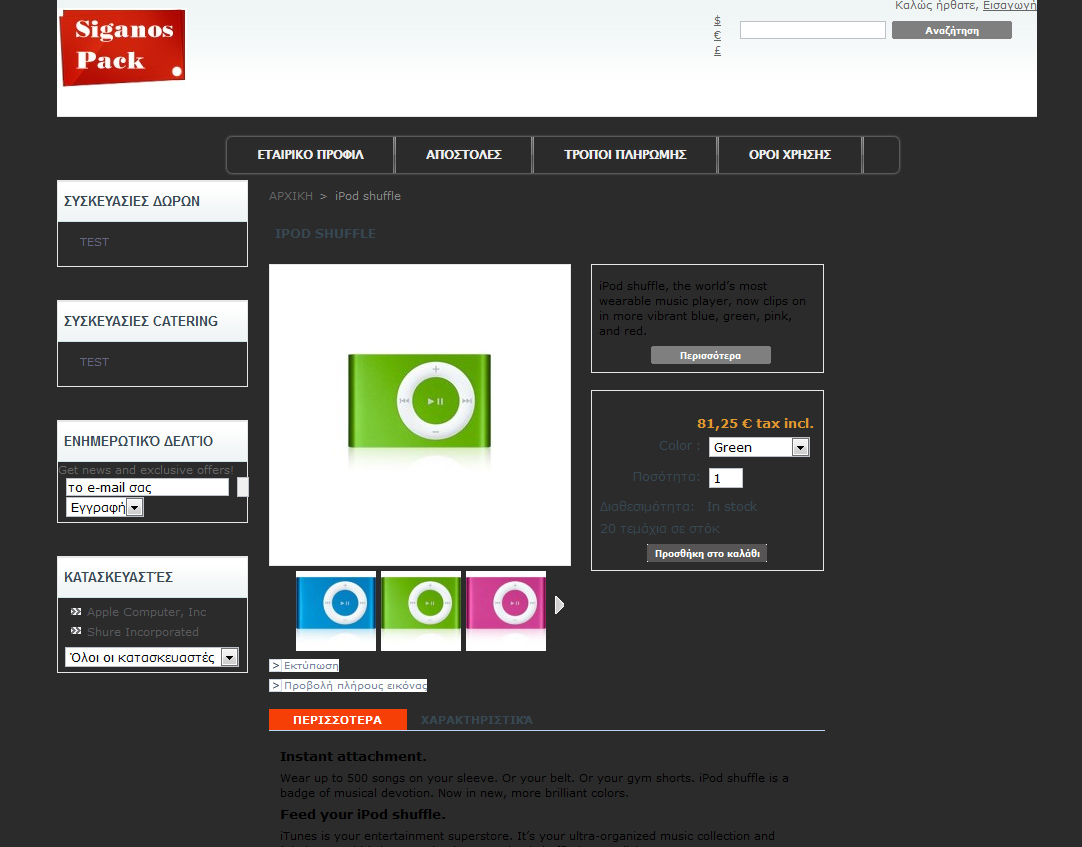Image resolution: width=1082 pixels, height=847 pixels.
Task: Open TEST under ΣΥΣΚΕΥΑΣΙΕΣ ΔΩΡΩΝ
Action: pyautogui.click(x=94, y=242)
